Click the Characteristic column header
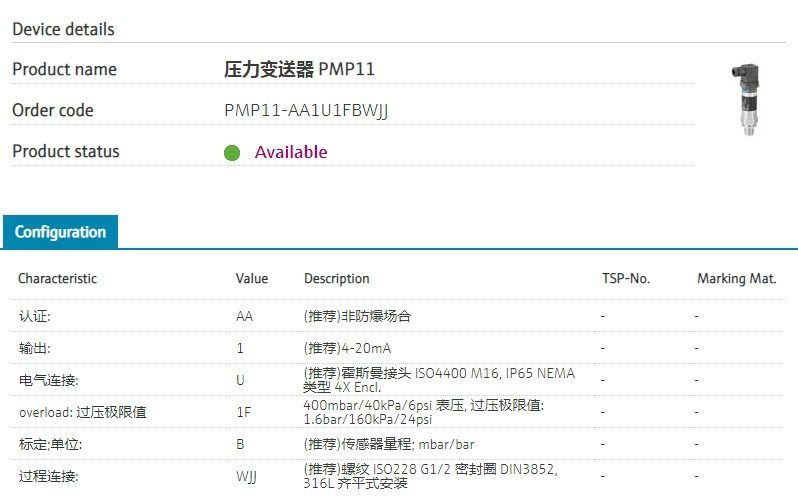Image resolution: width=798 pixels, height=502 pixels. click(57, 279)
